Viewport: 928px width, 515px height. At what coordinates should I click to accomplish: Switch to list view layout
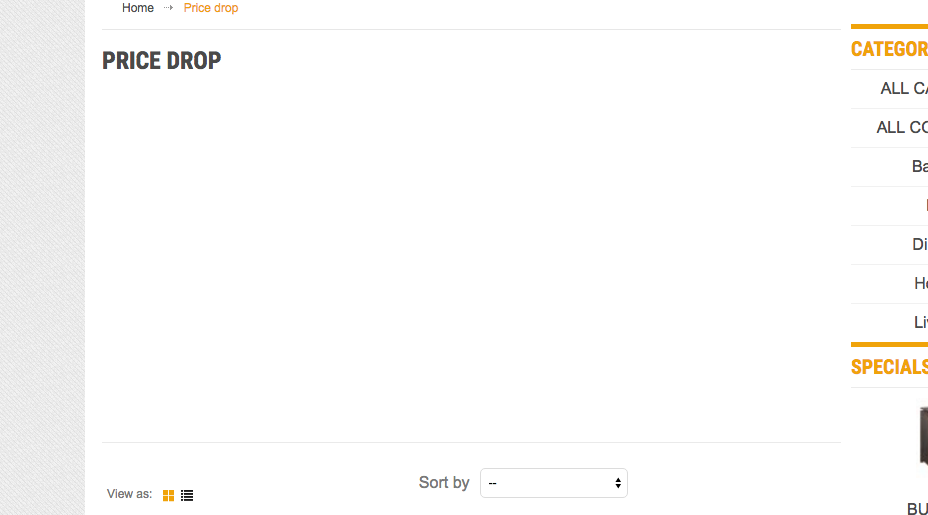coord(187,495)
